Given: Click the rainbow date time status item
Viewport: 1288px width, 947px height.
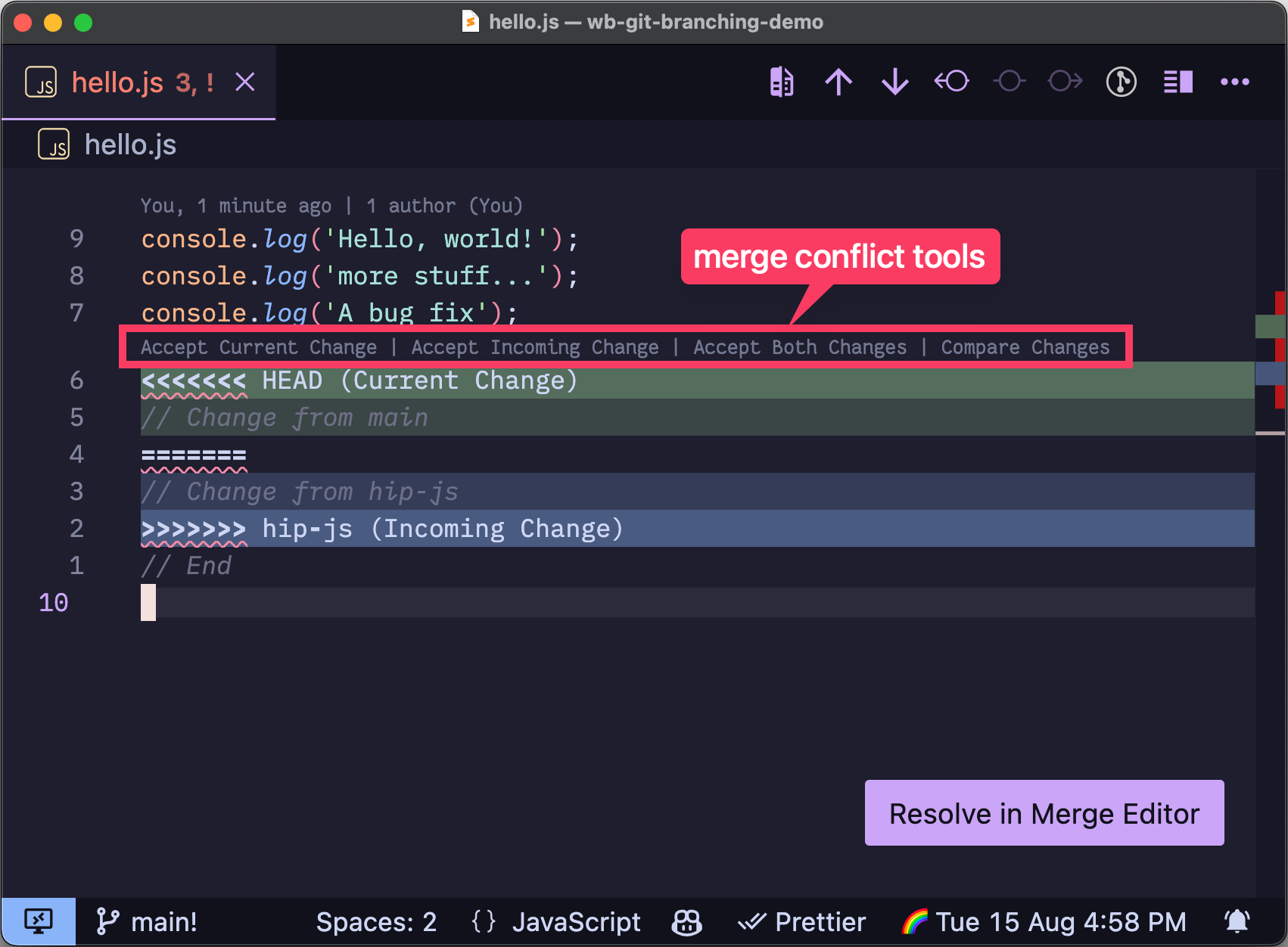Looking at the screenshot, I should 1044,922.
